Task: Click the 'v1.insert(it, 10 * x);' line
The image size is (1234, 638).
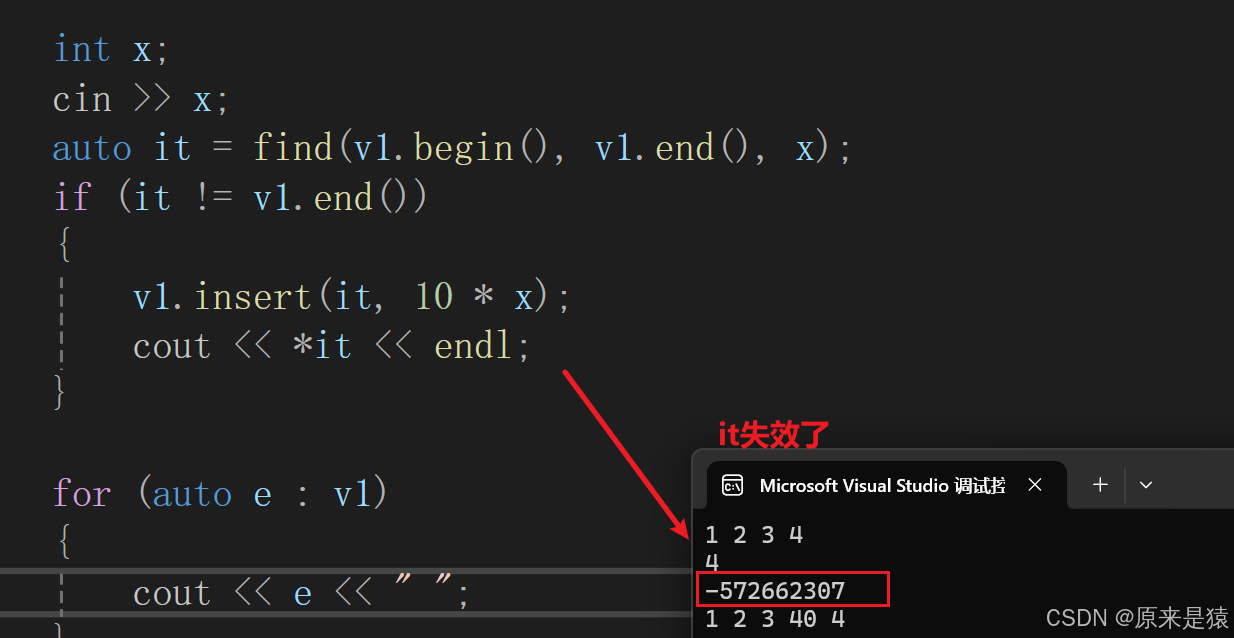Action: (351, 296)
